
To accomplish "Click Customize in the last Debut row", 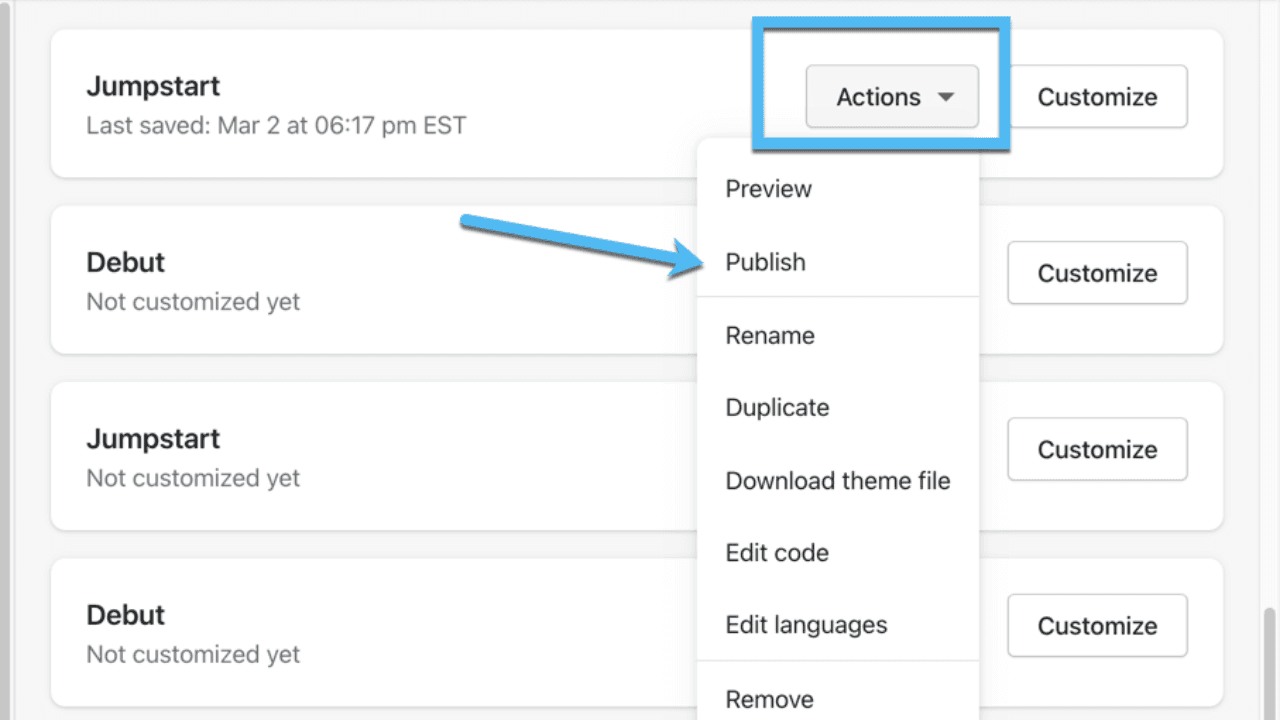I will pos(1097,626).
